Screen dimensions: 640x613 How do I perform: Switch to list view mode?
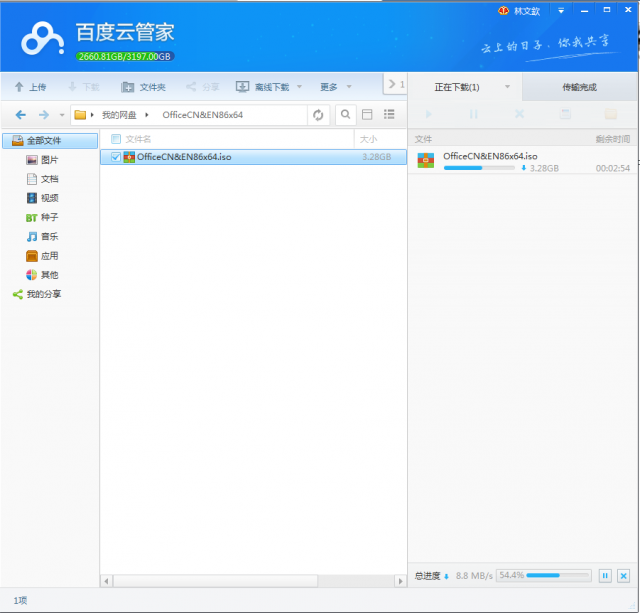point(389,114)
